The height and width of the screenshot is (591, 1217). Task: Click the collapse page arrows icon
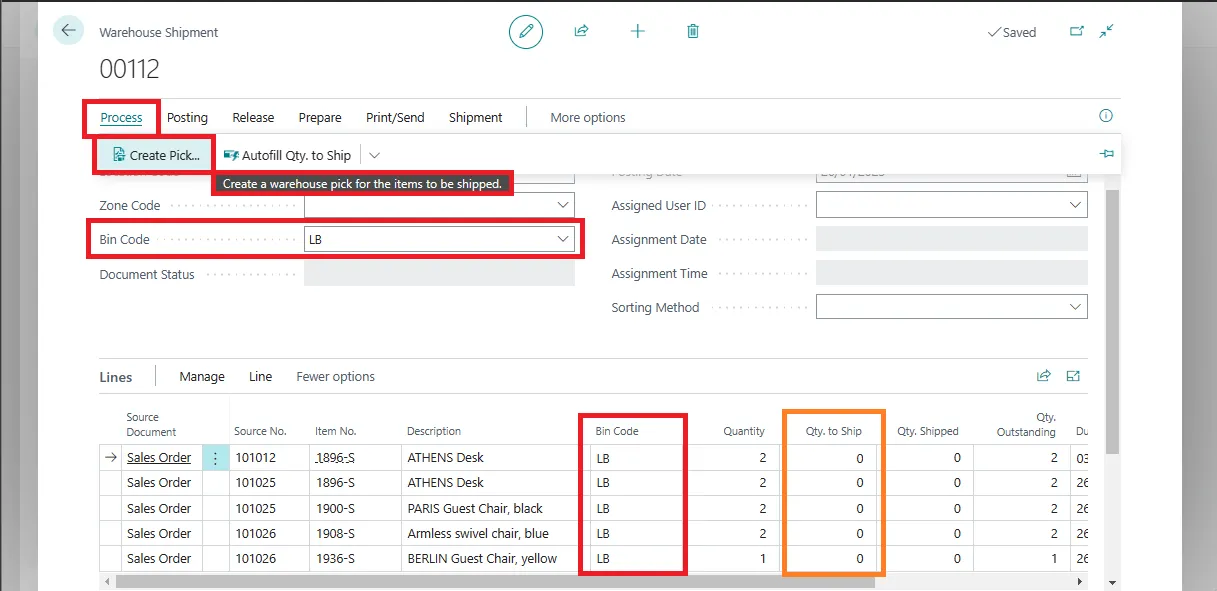click(1106, 31)
